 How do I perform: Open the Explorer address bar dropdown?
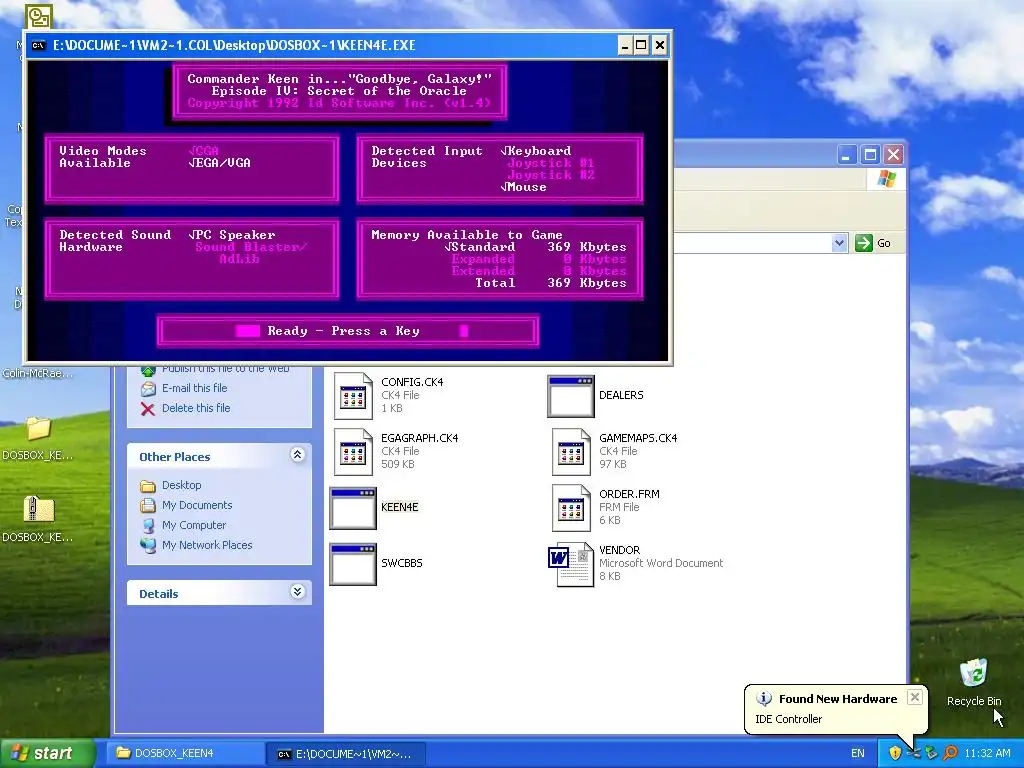(839, 243)
